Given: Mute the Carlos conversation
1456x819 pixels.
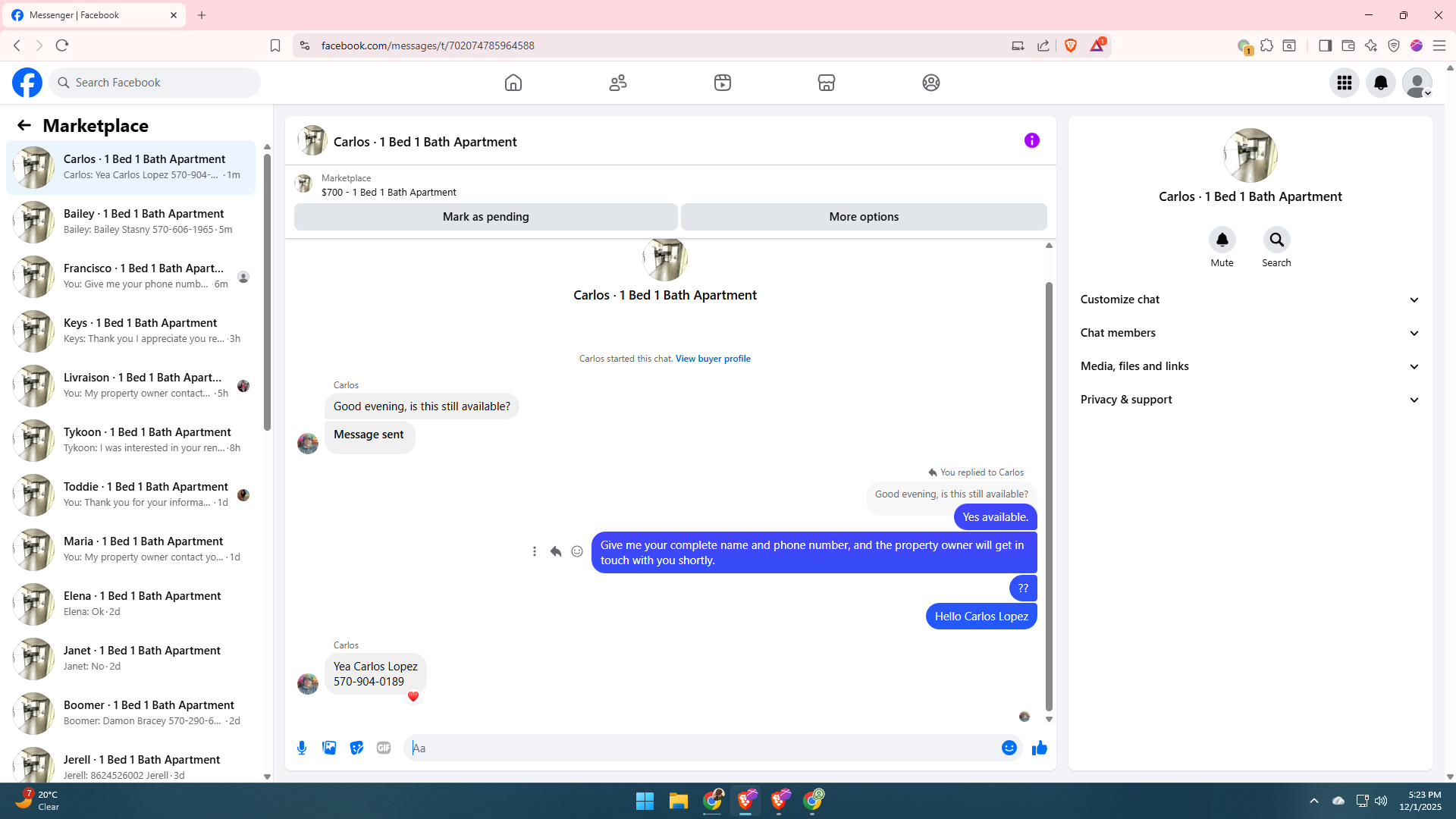Looking at the screenshot, I should 1222,240.
